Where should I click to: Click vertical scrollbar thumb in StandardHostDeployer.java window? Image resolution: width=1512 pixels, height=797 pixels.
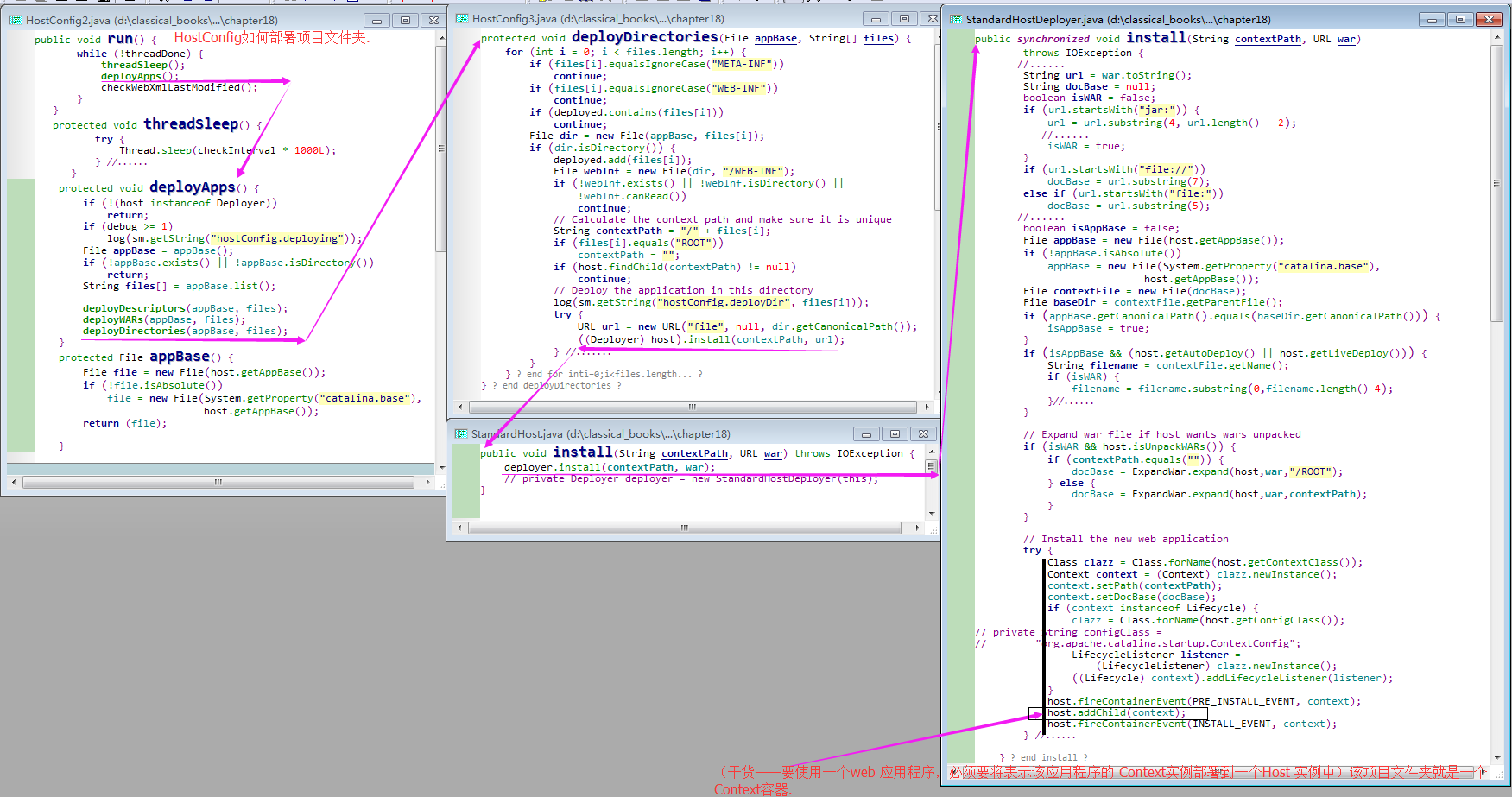1497,184
